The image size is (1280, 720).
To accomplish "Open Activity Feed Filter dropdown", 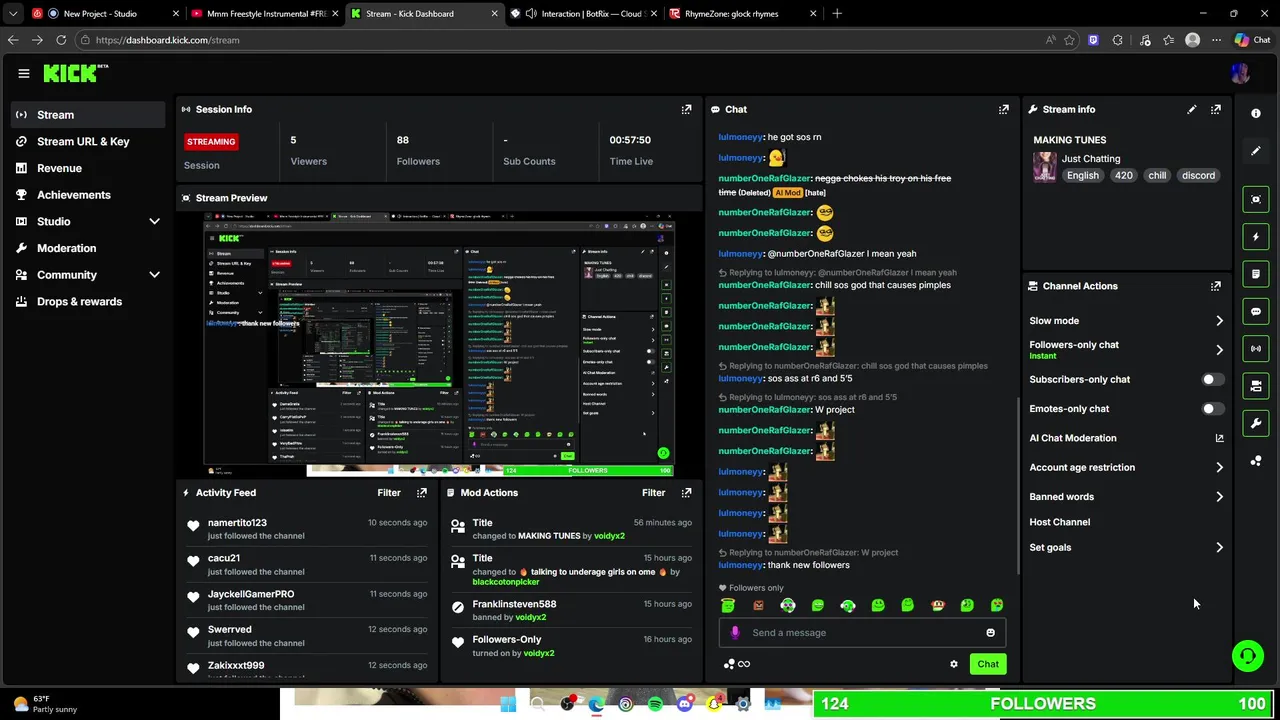I will click(x=389, y=492).
